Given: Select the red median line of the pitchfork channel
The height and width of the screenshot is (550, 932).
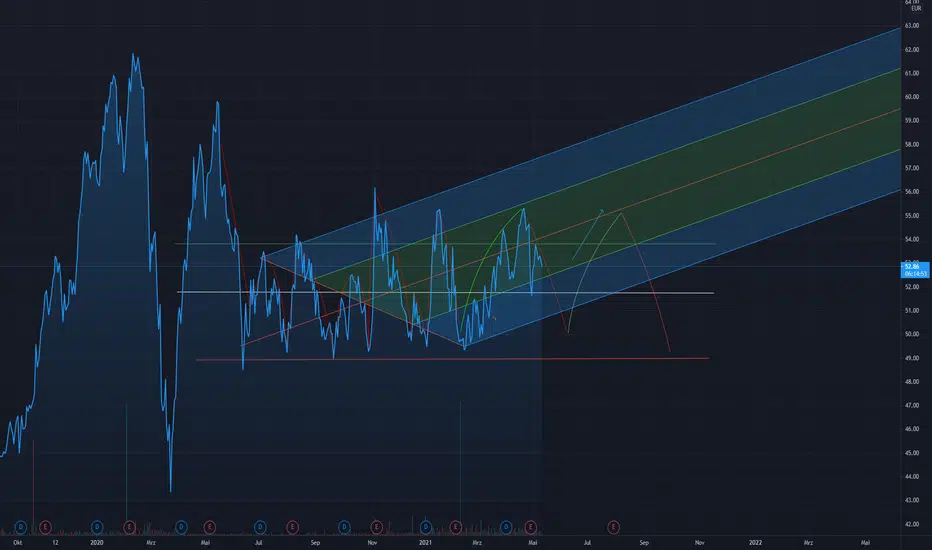Looking at the screenshot, I should (571, 227).
